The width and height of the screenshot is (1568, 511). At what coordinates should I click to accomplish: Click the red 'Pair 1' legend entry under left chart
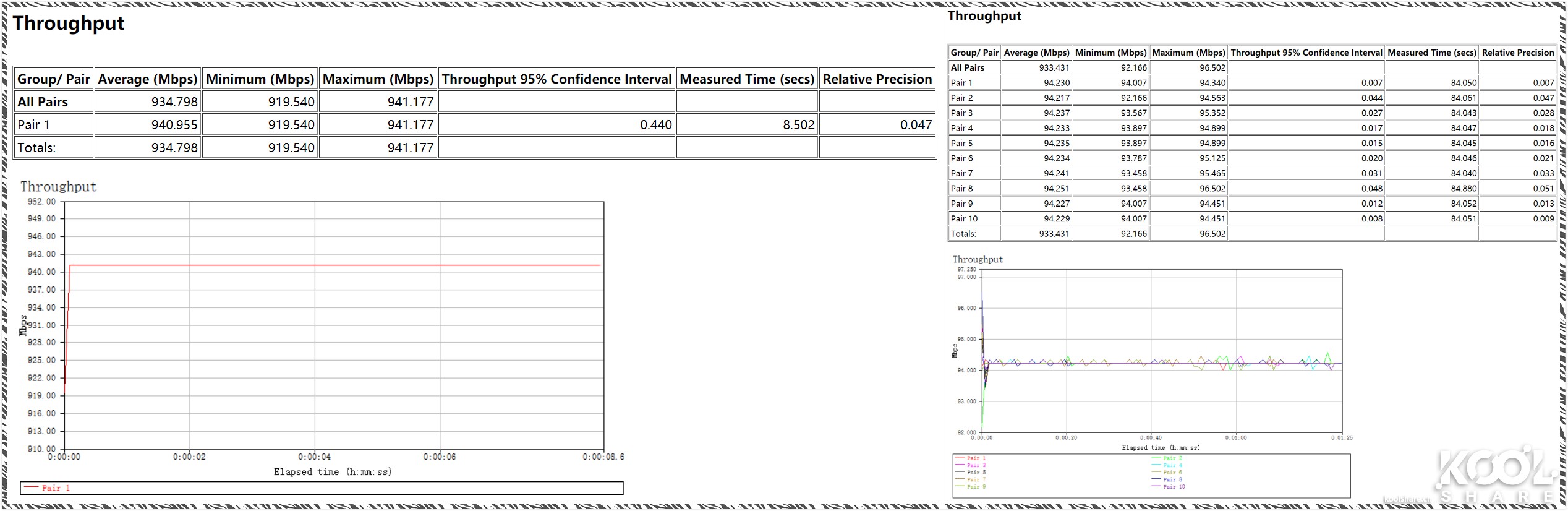[x=47, y=488]
